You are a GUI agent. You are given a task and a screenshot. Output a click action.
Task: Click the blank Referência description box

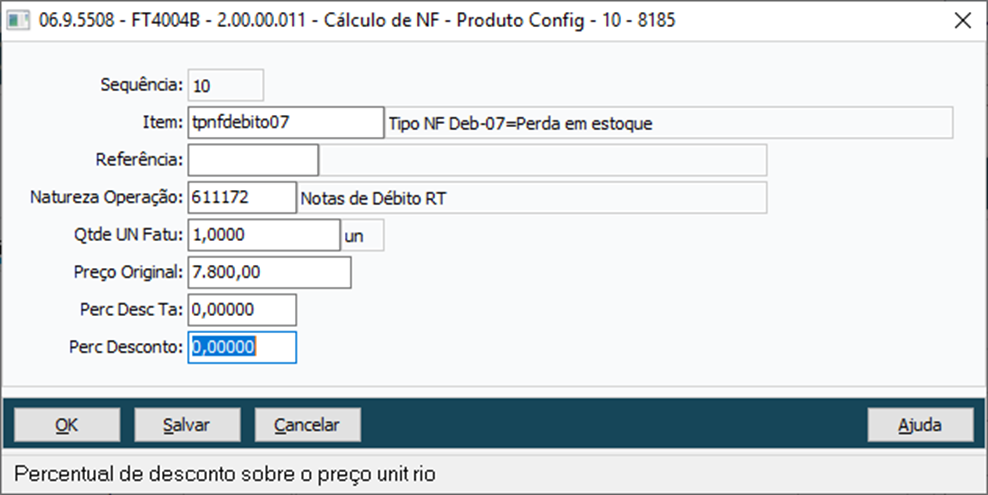click(x=543, y=160)
